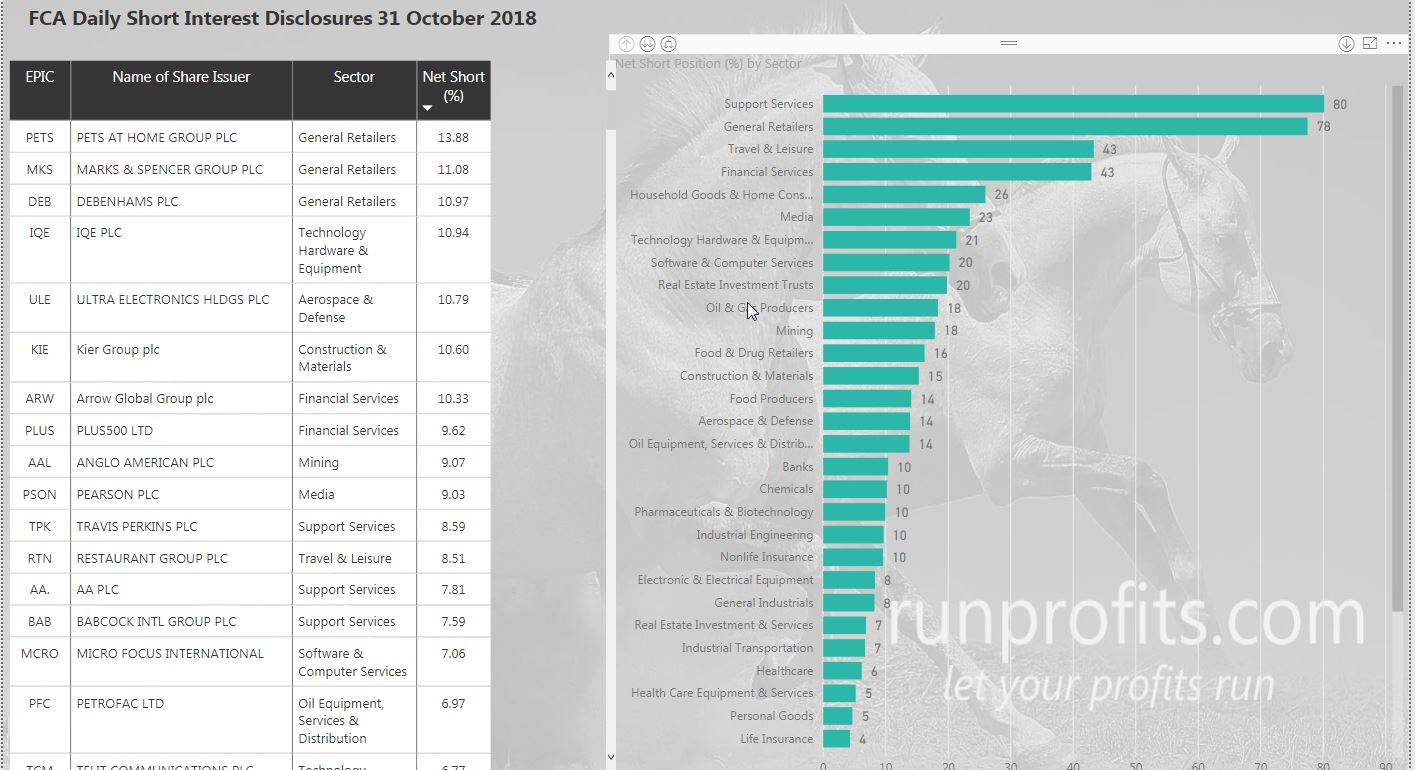Select the MARKS & SPENCER GROUP PLC cell
This screenshot has height=770, width=1415.
pyautogui.click(x=169, y=170)
